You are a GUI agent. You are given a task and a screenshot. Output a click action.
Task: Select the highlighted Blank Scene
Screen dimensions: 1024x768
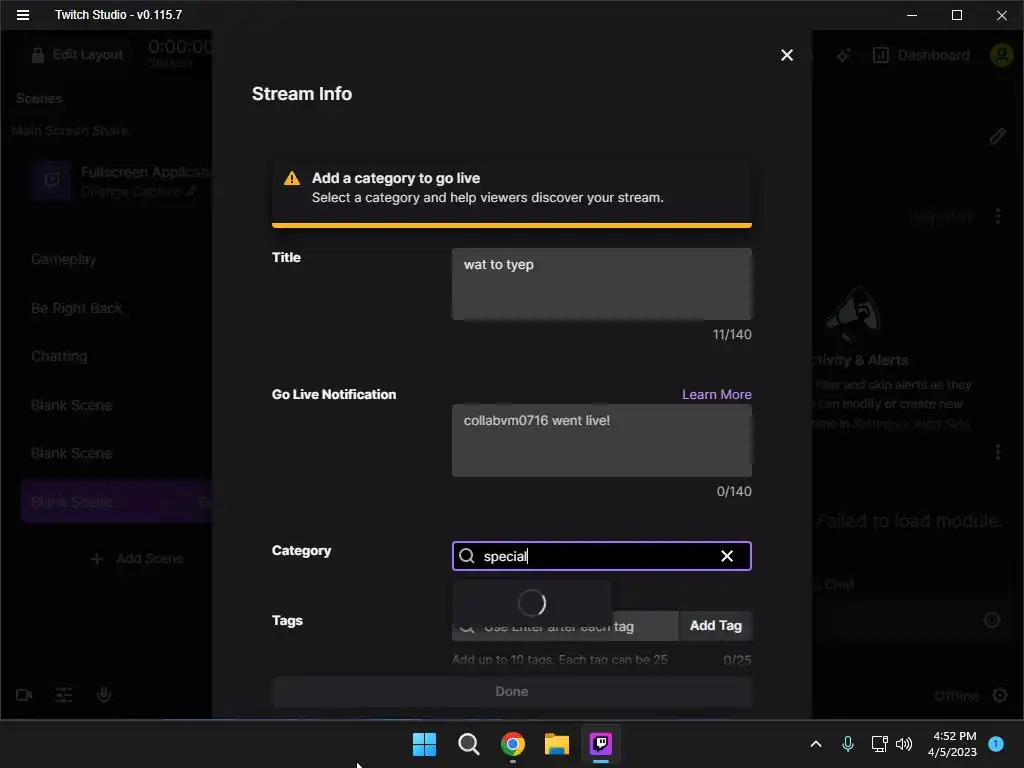point(116,502)
